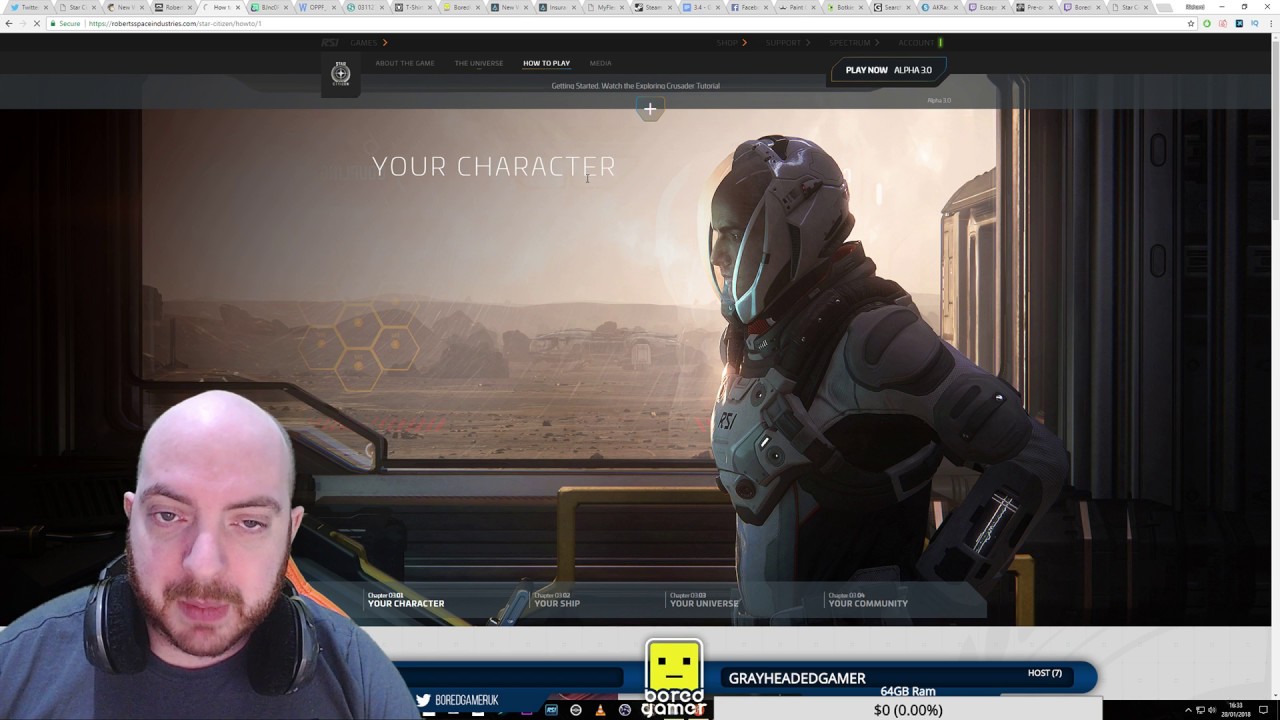Open the Account menu

pyautogui.click(x=920, y=43)
